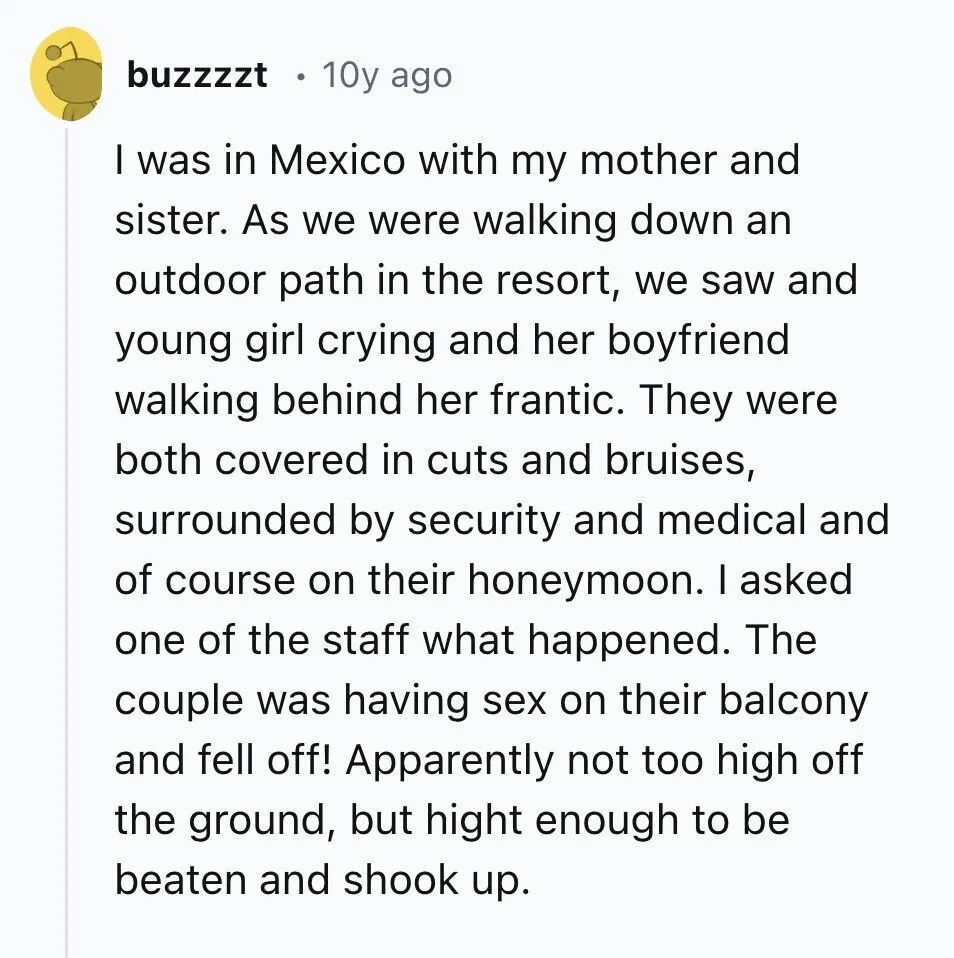Click the "10y ago" comment timestamp
Screen dimensions: 954x958
coord(387,76)
